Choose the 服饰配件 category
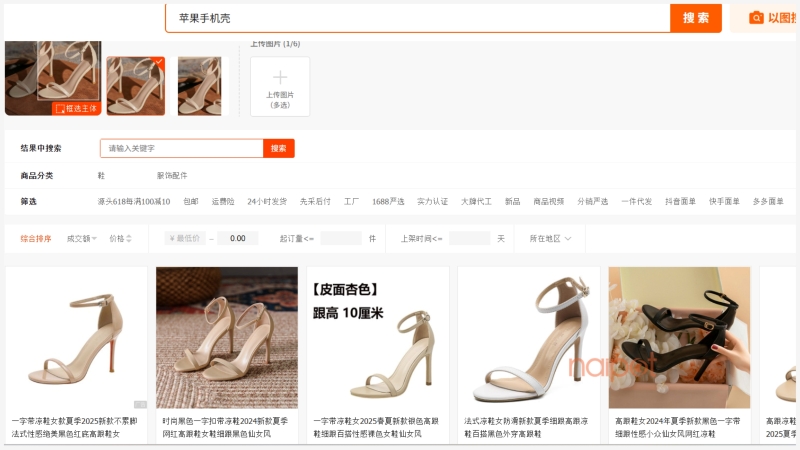 pos(172,175)
